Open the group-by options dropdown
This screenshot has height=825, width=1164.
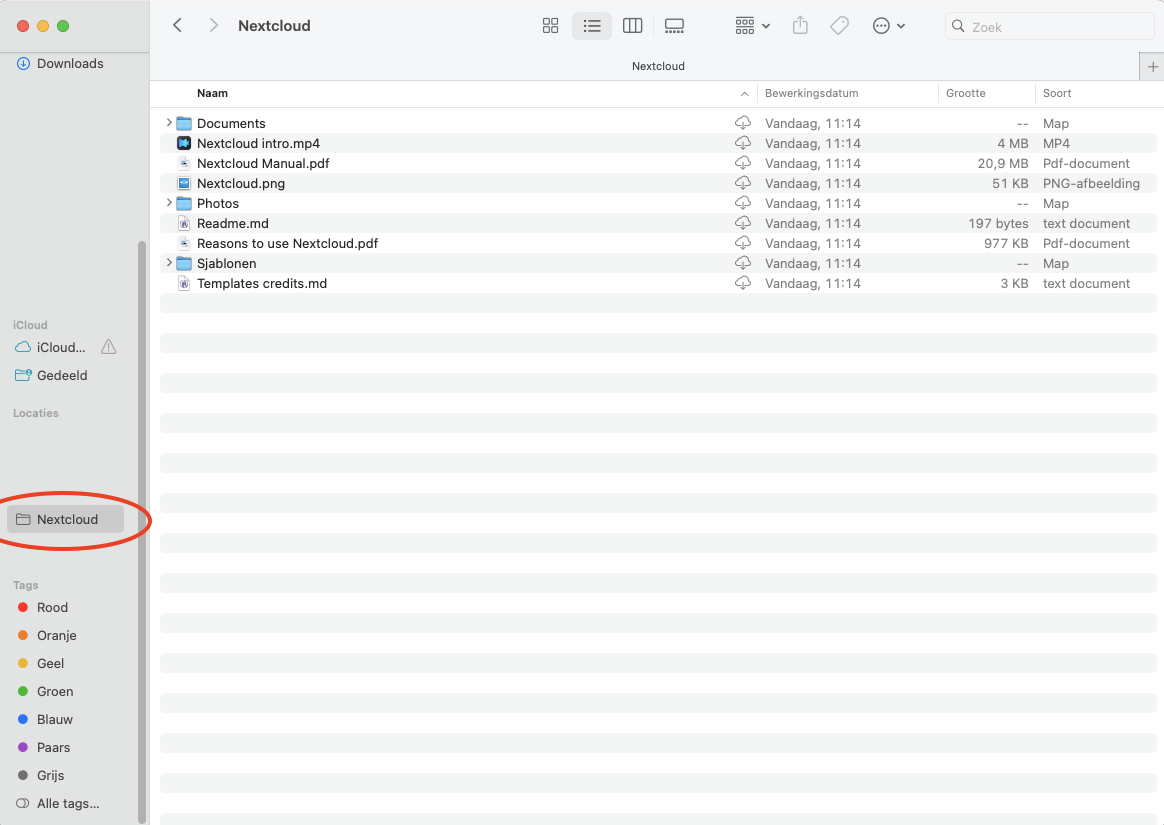[x=753, y=26]
